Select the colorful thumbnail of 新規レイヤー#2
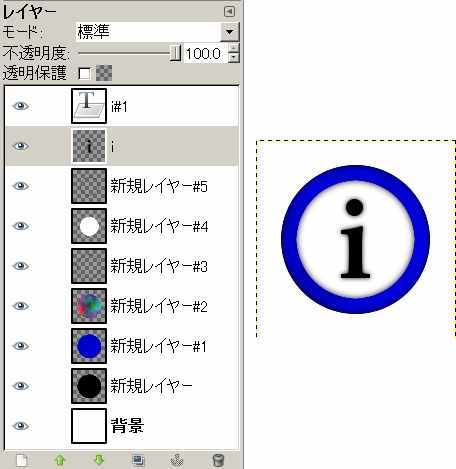 (89, 306)
